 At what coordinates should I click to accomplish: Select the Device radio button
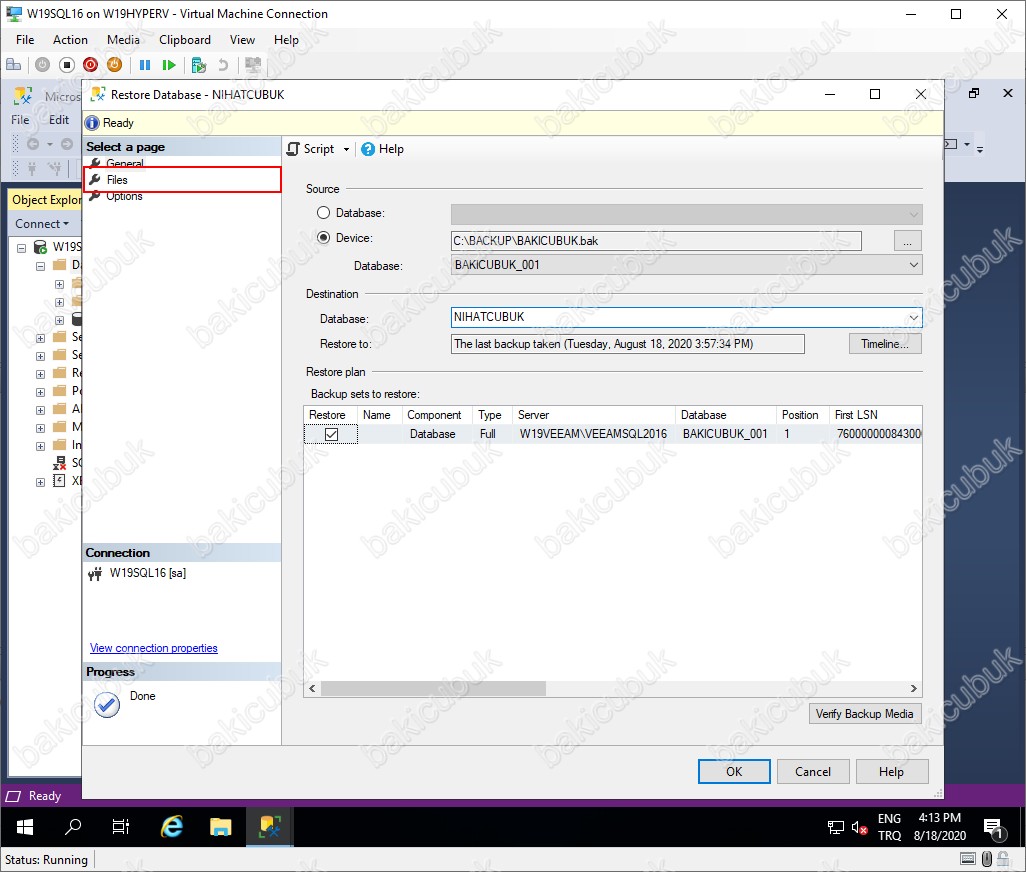pyautogui.click(x=323, y=237)
